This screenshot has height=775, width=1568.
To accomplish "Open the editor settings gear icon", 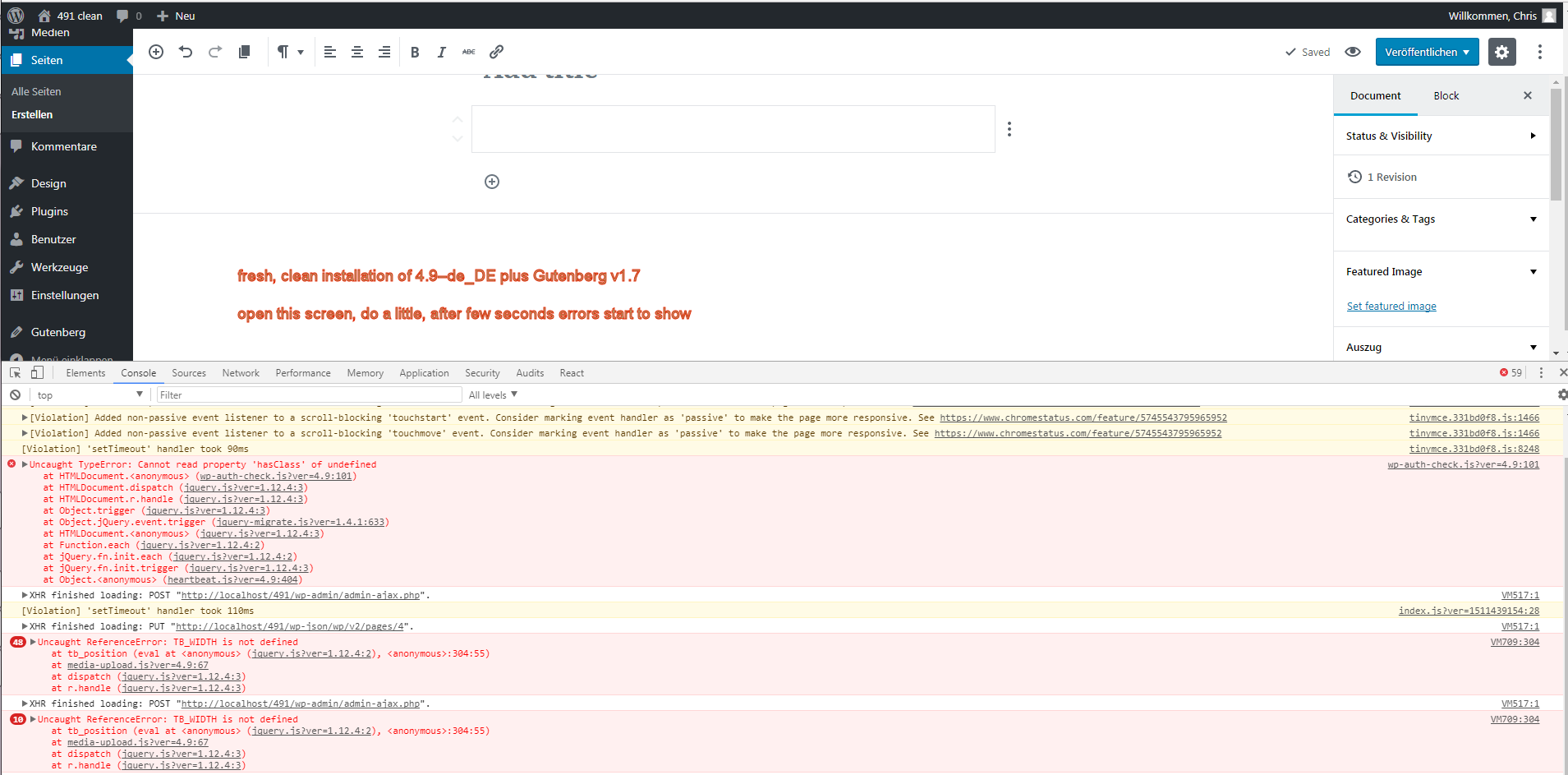I will (x=1501, y=52).
